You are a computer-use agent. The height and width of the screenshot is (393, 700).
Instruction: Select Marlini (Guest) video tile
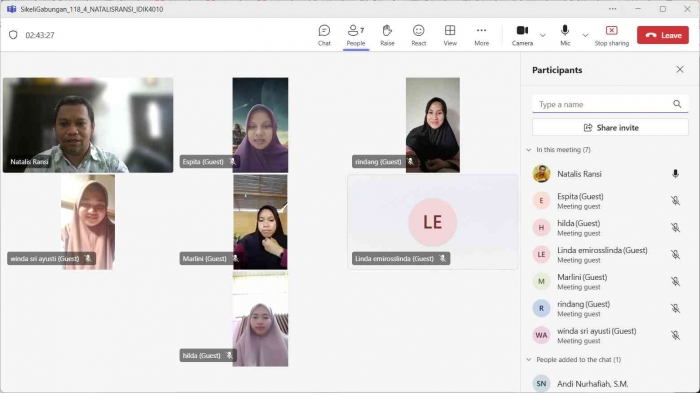click(x=260, y=222)
